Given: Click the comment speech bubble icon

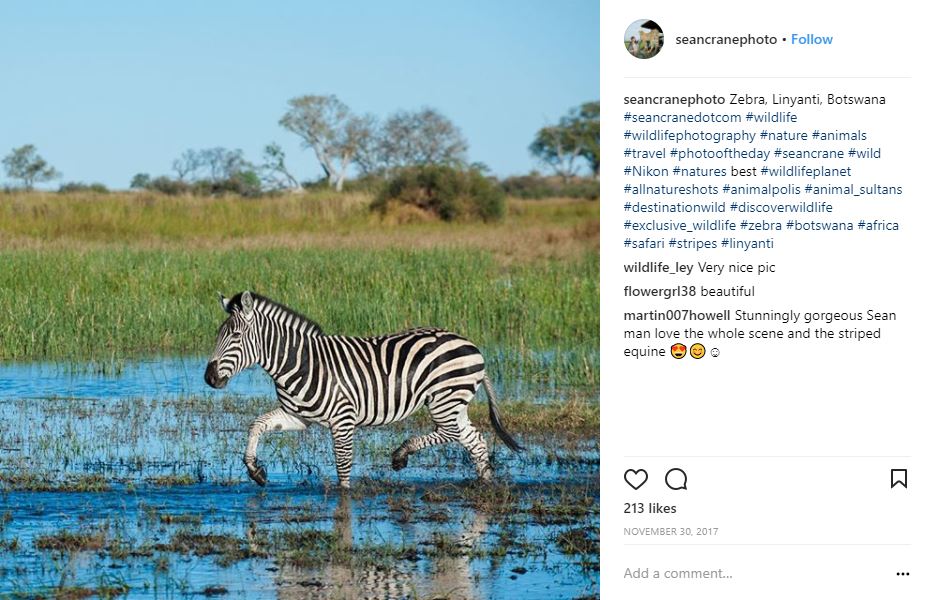Looking at the screenshot, I should click(676, 479).
